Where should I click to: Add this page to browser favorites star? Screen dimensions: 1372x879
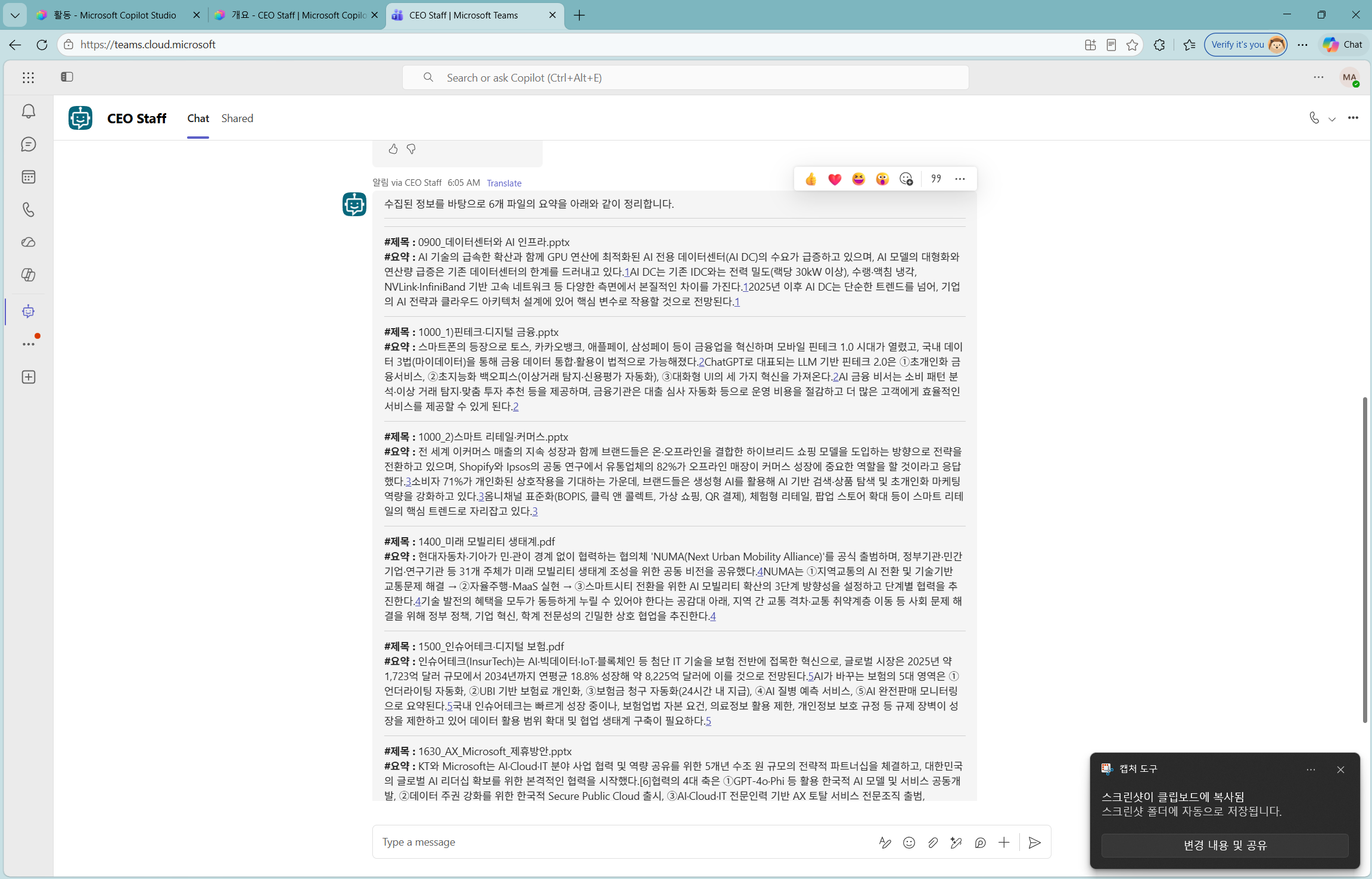click(1132, 45)
